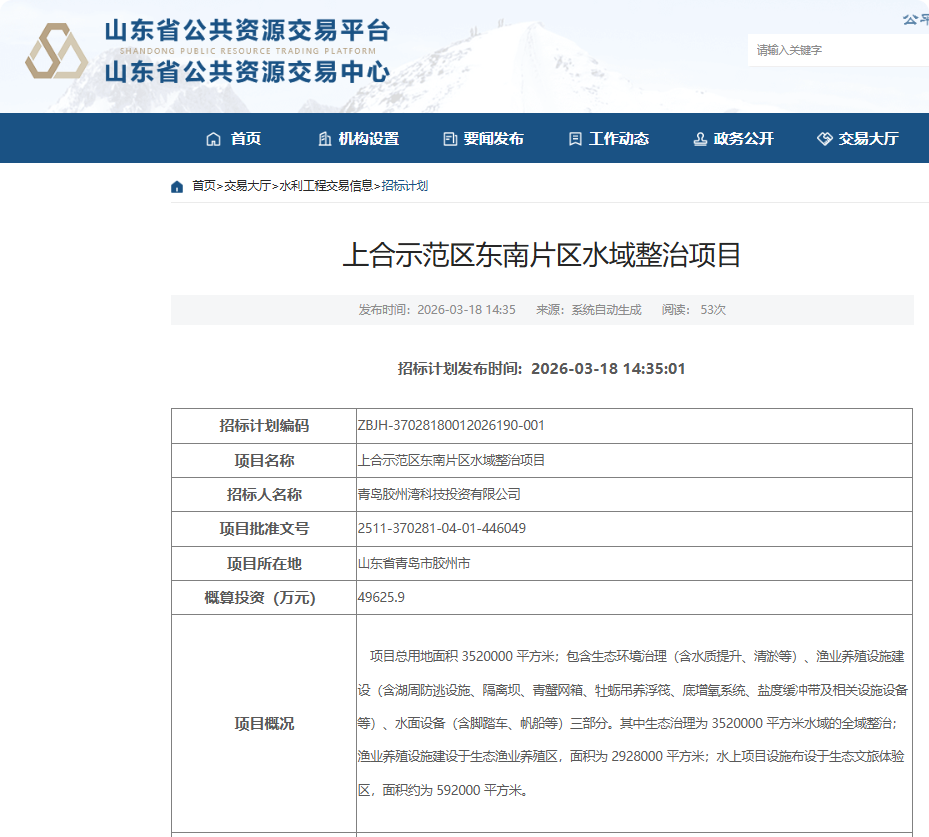Click the news icon next to 要闻发布

coord(449,139)
